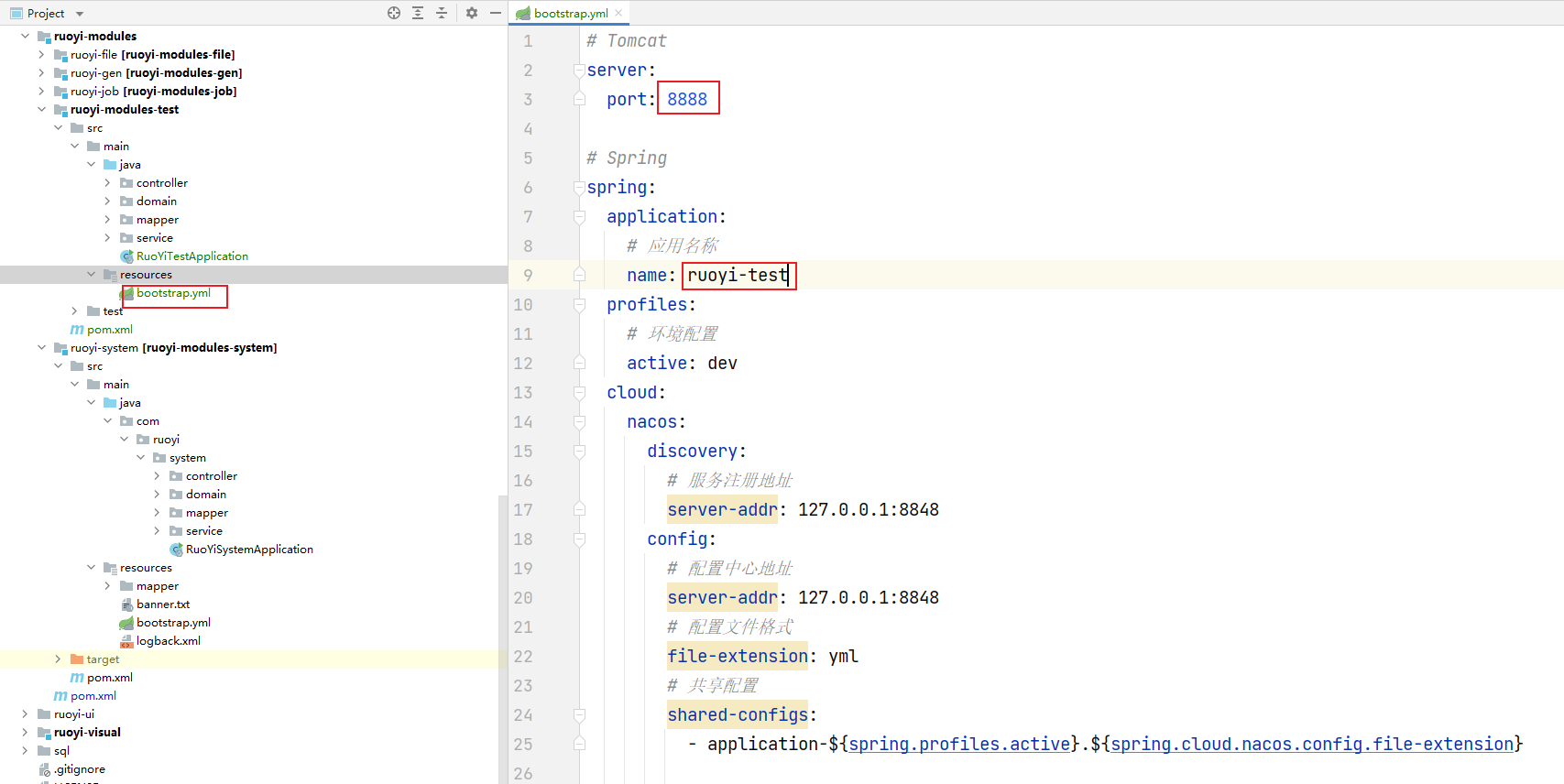Expand the ruoyi-job module

[41, 91]
